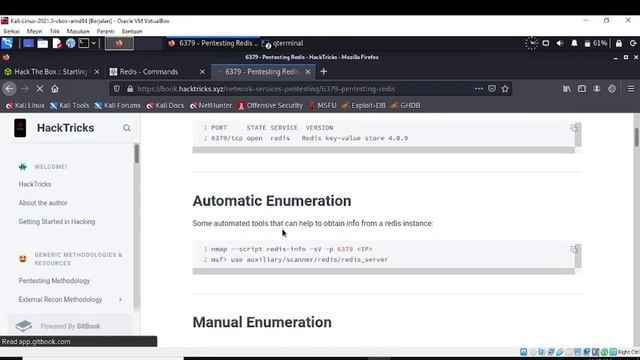Click the page vertical scrollbar

[636, 138]
